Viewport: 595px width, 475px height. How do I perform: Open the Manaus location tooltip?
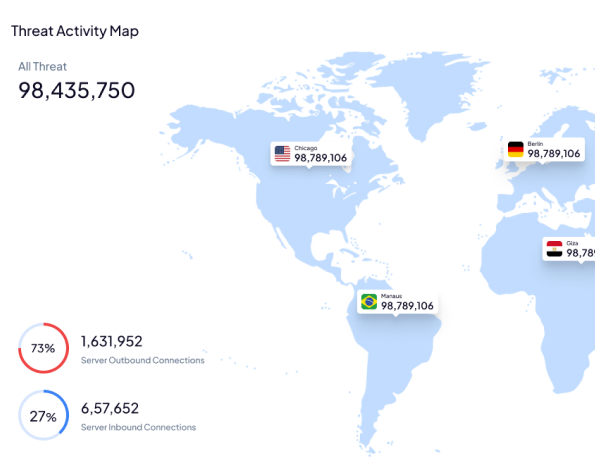pos(397,302)
